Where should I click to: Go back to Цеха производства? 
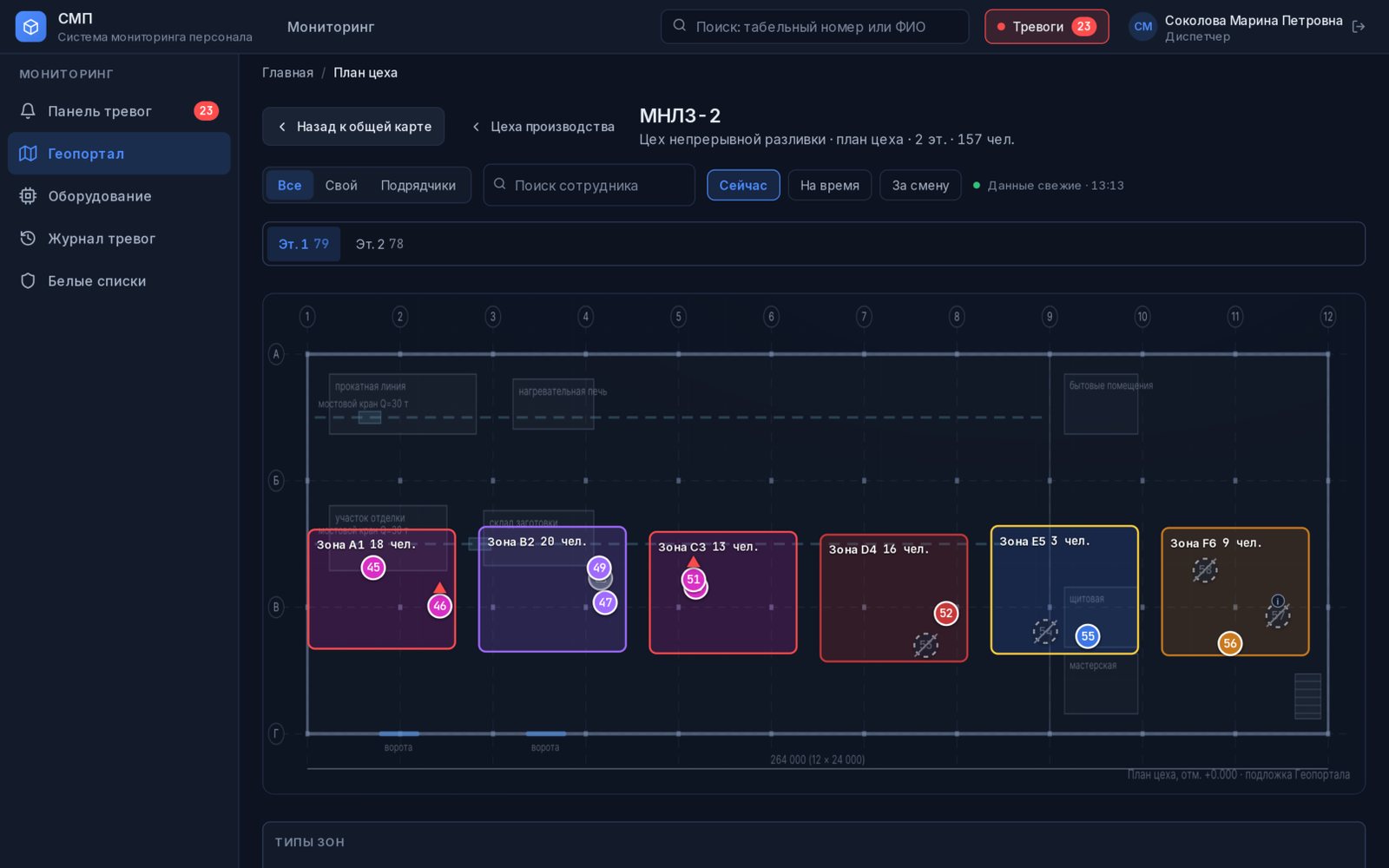tap(543, 127)
